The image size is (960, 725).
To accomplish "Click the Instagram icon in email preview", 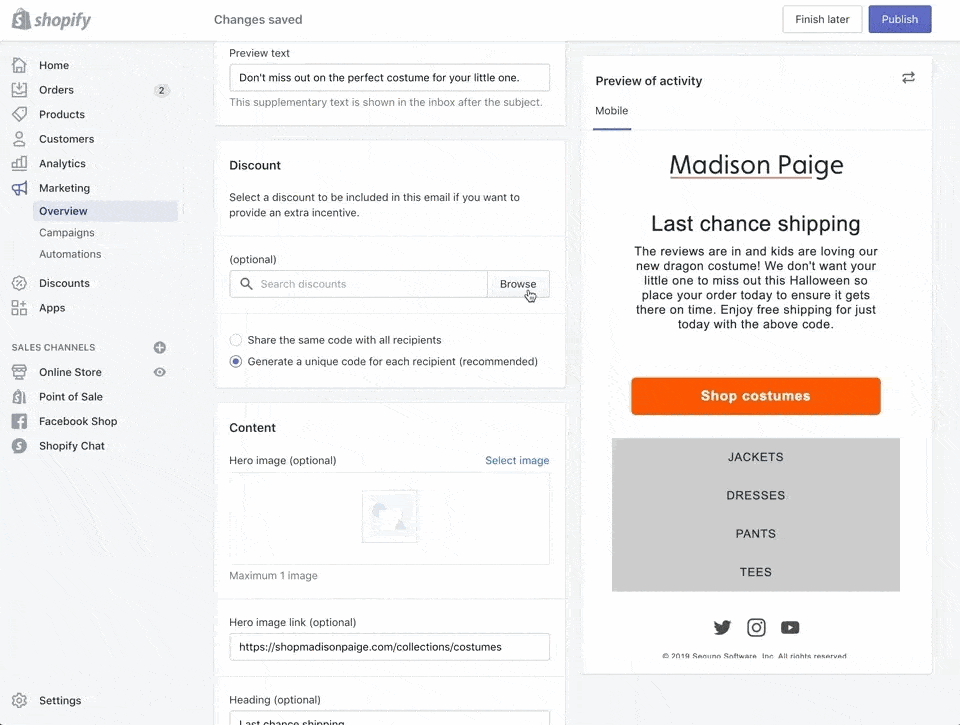I will pos(756,627).
